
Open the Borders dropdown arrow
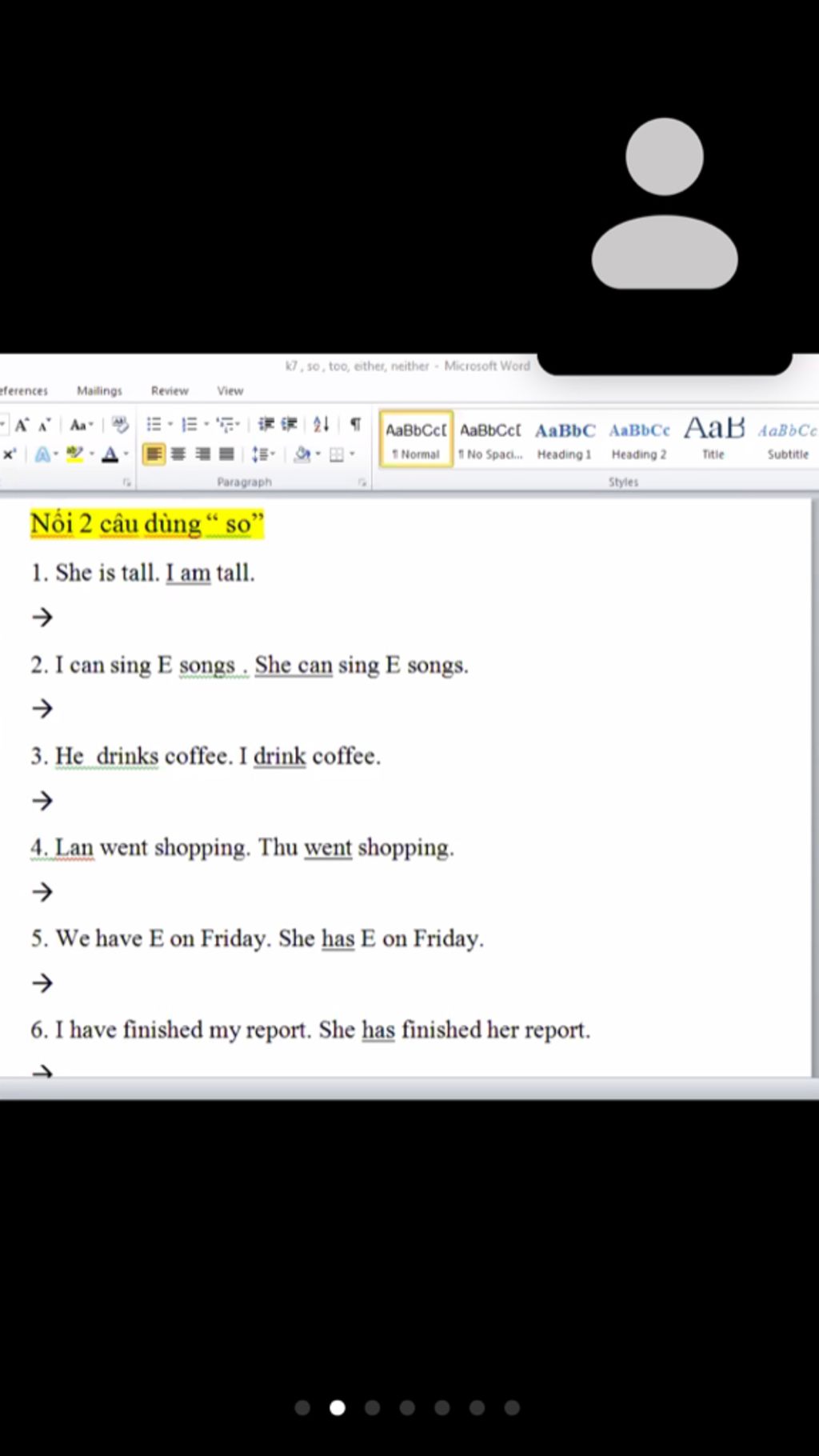coord(352,454)
